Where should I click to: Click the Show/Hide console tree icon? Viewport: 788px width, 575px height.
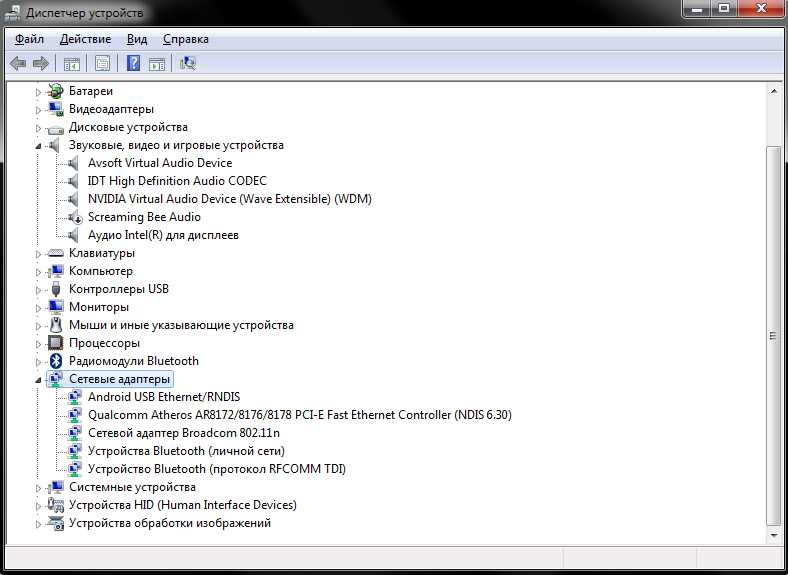click(72, 63)
